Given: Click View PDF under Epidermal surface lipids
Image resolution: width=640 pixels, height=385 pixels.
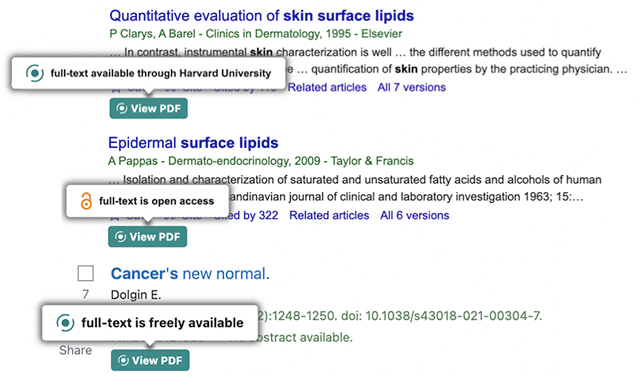Looking at the screenshot, I should pos(147,237).
